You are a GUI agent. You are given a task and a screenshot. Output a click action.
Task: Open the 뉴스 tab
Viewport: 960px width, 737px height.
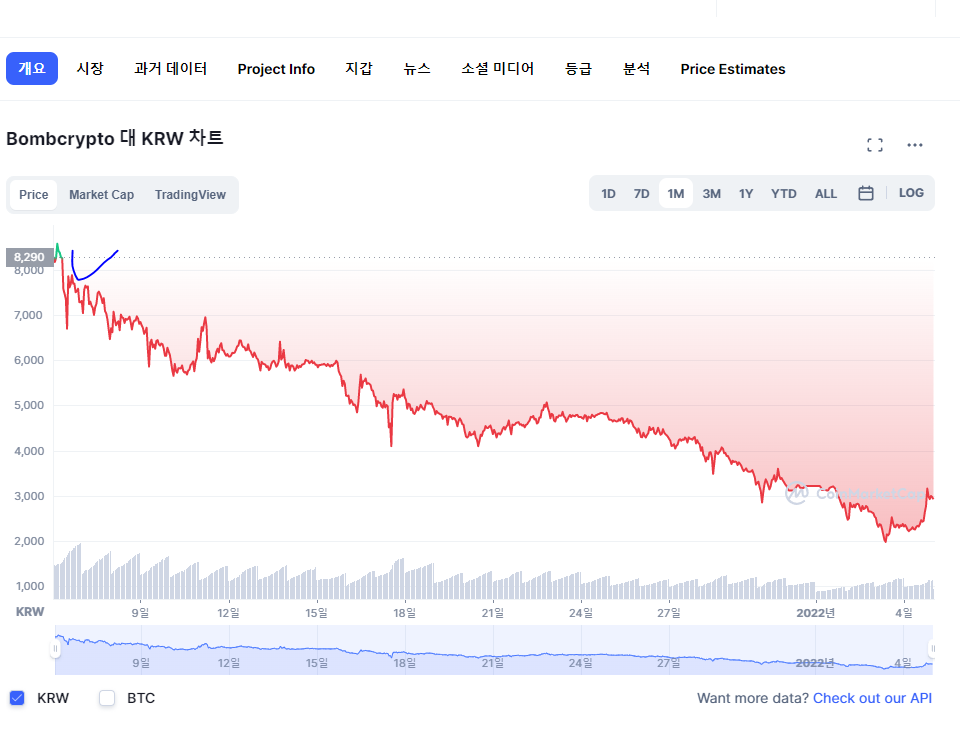coord(417,69)
